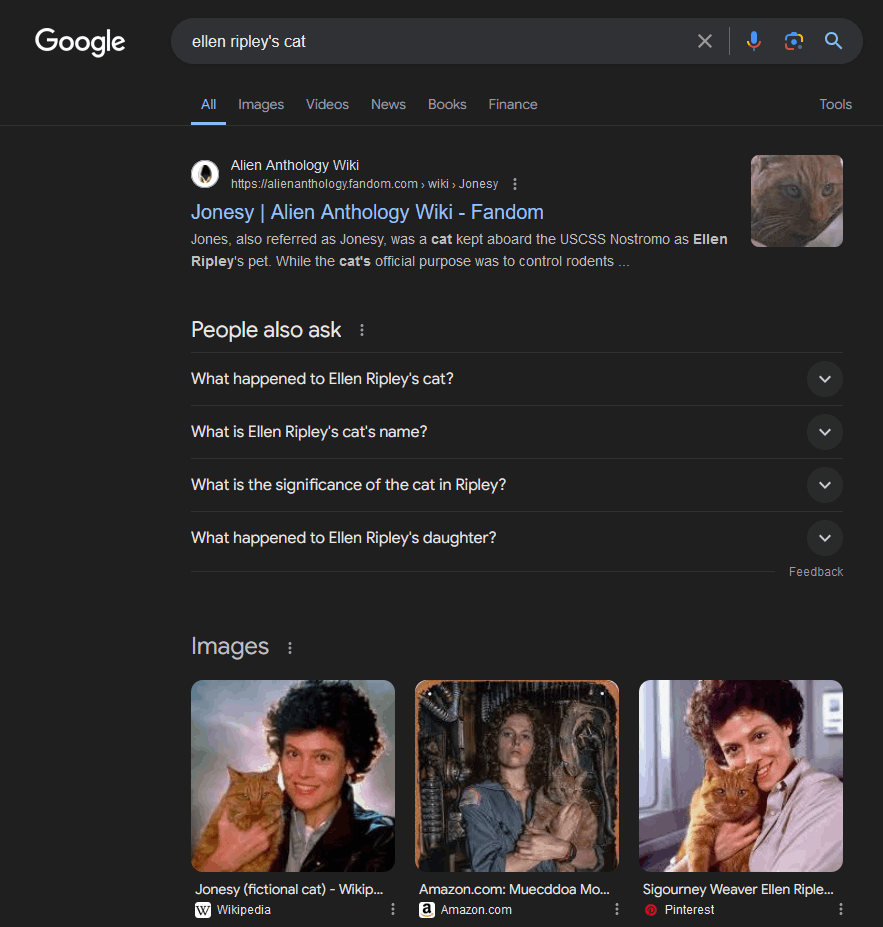Expand "What is Ellen Ripley's cat's name?"
This screenshot has width=883, height=927.
[x=824, y=432]
